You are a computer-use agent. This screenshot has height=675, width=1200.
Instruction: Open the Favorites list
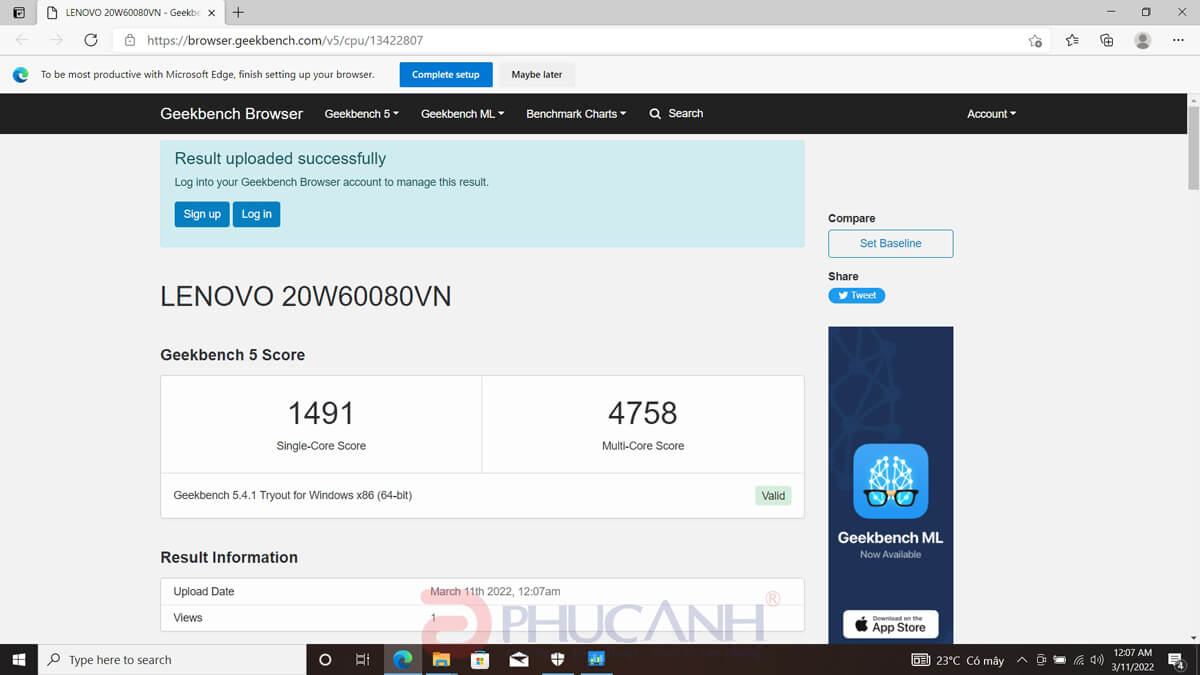(x=1072, y=40)
